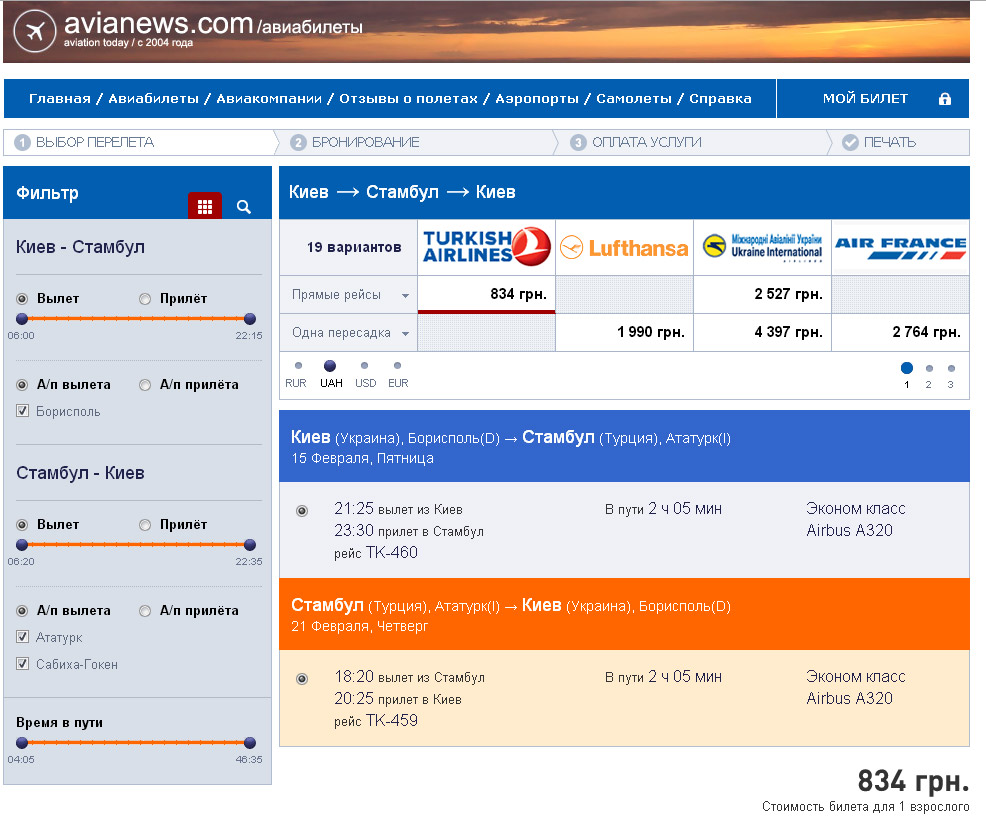This screenshot has width=986, height=818.
Task: Open the Одна пересадка dropdown arrow
Action: pos(405,334)
